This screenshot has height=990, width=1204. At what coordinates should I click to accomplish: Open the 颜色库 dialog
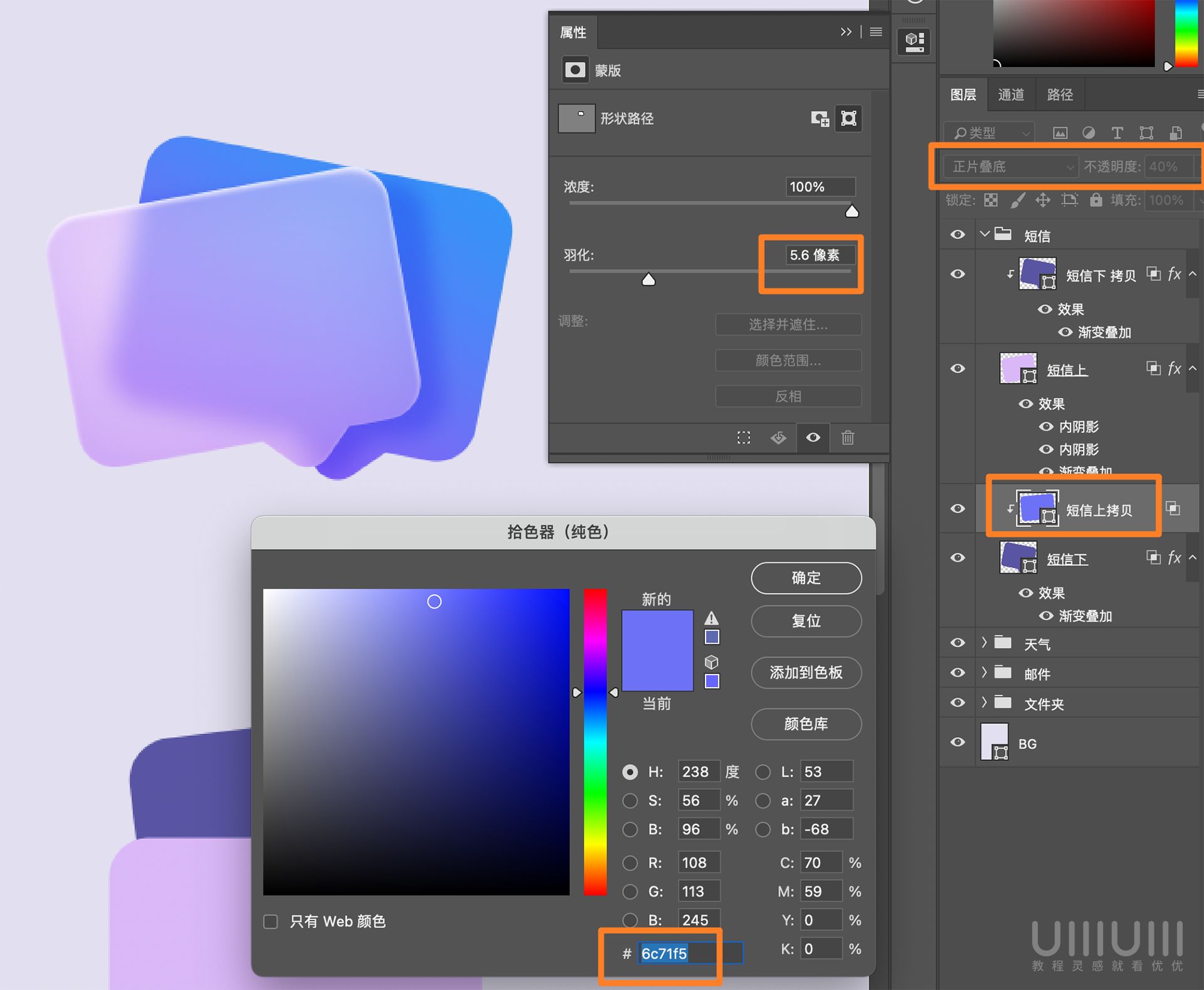click(806, 724)
